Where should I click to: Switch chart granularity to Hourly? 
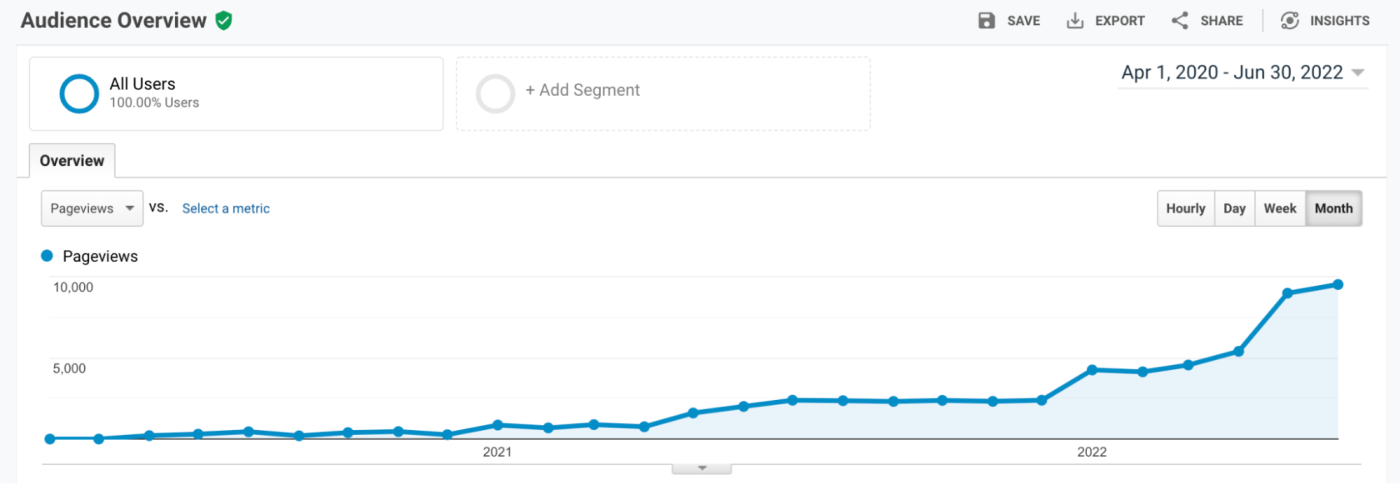click(1186, 208)
